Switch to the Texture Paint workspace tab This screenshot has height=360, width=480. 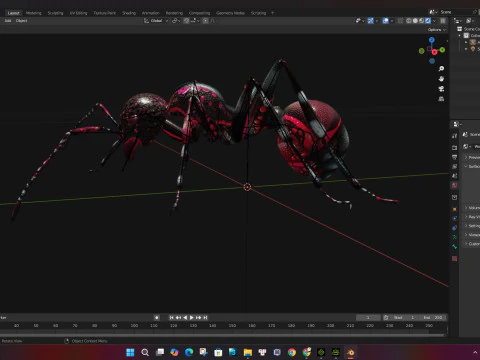pyautogui.click(x=104, y=13)
